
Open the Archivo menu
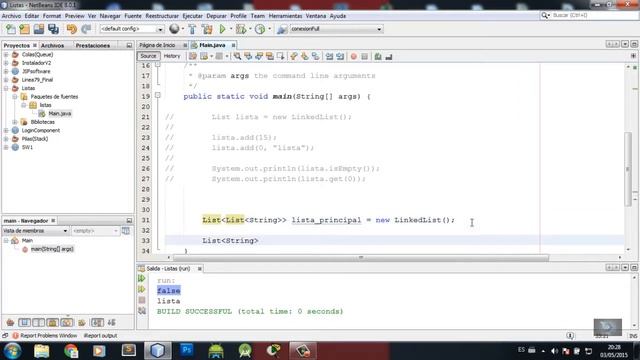11,16
